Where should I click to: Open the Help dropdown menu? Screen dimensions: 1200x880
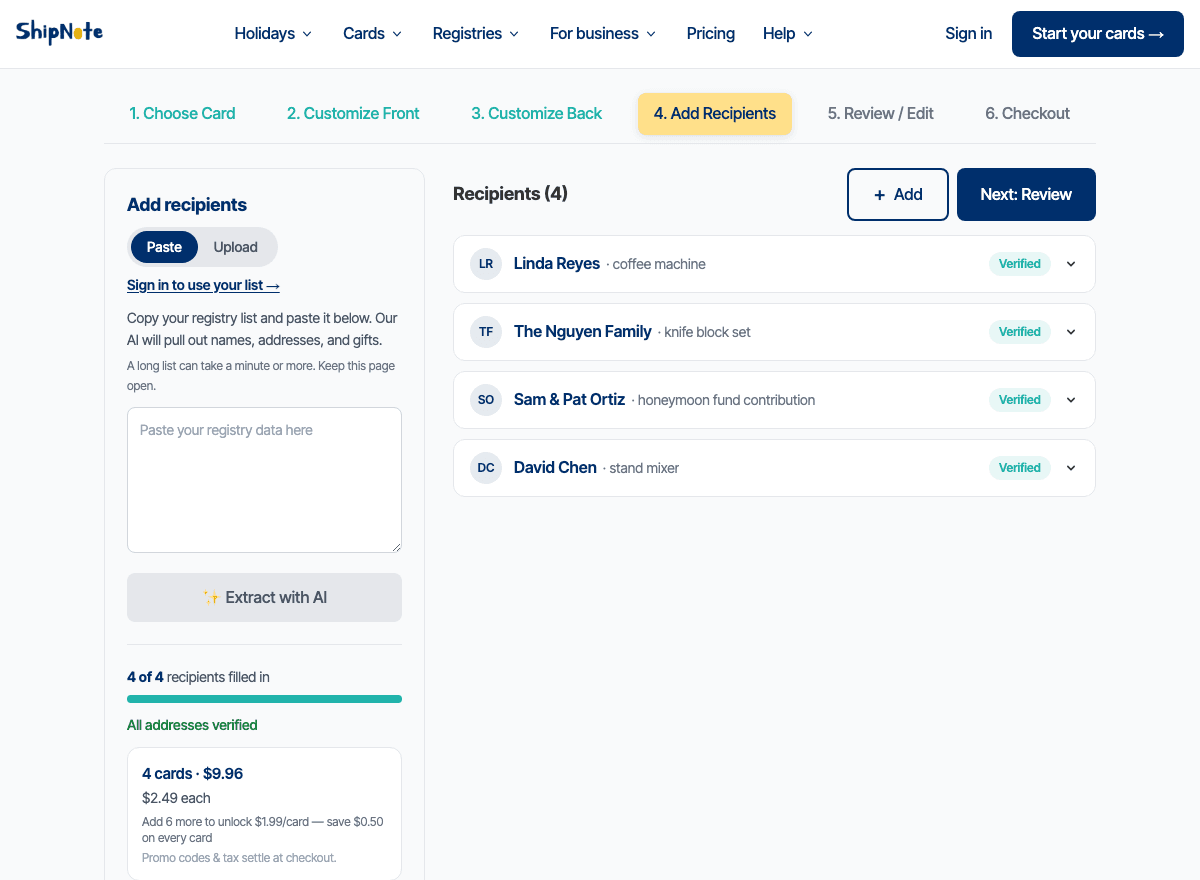point(788,33)
